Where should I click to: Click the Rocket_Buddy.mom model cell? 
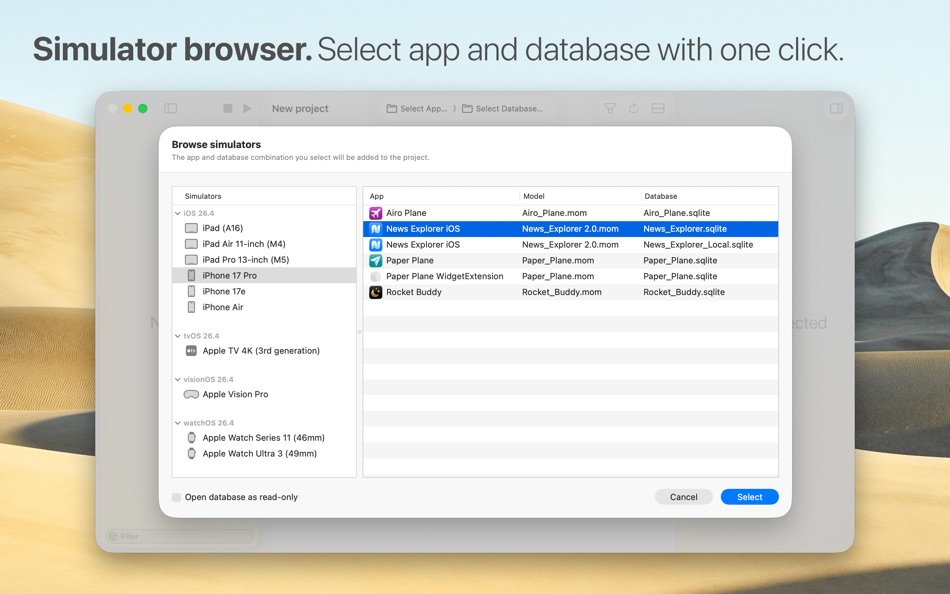click(562, 292)
